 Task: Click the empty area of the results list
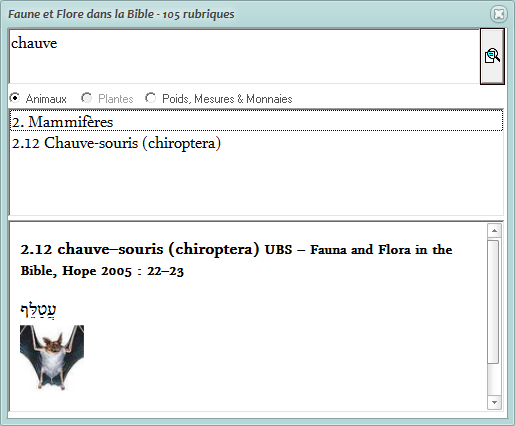[x=256, y=184]
